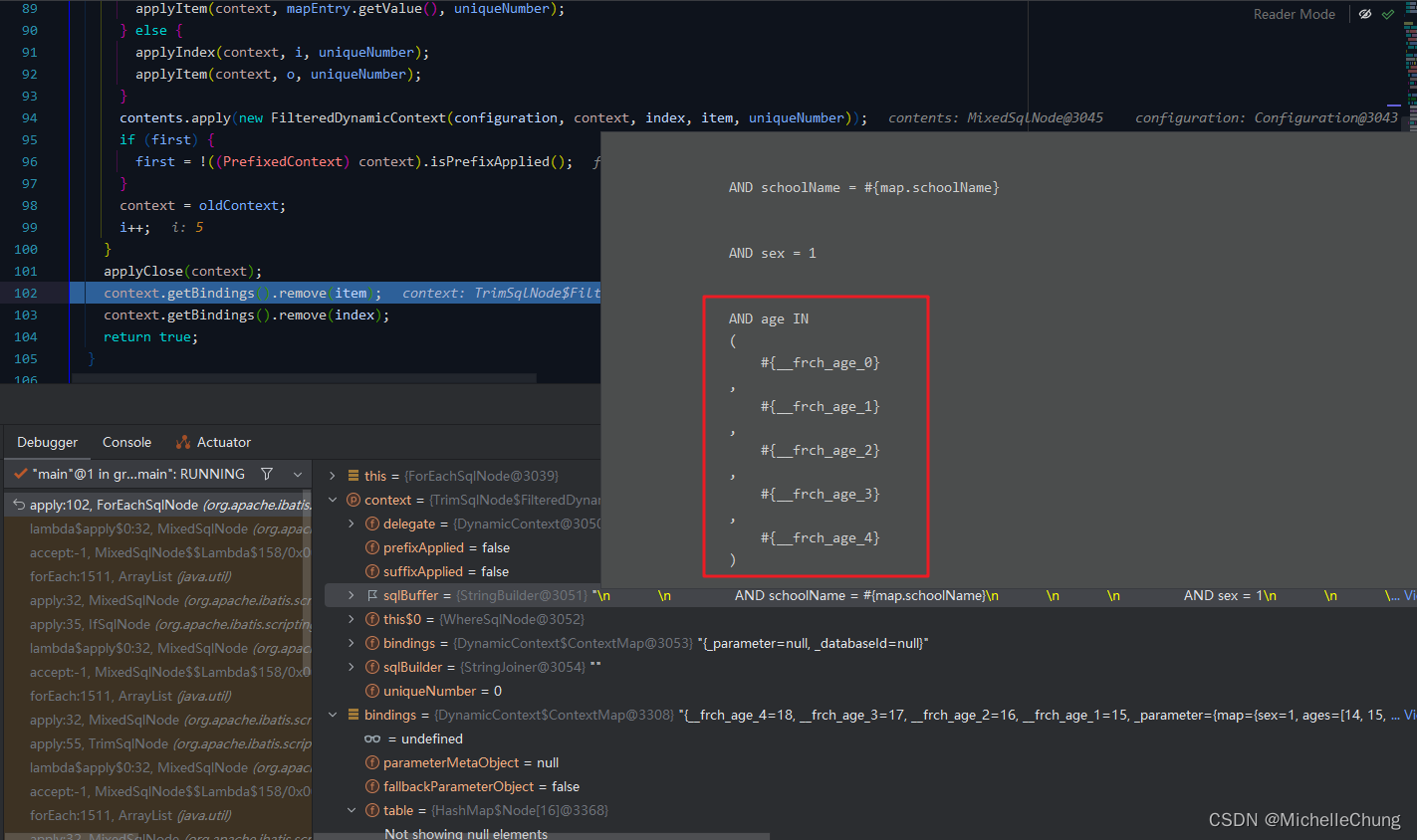
Task: Click the horizontal scrollbar under the code editor
Action: pyautogui.click(x=304, y=378)
